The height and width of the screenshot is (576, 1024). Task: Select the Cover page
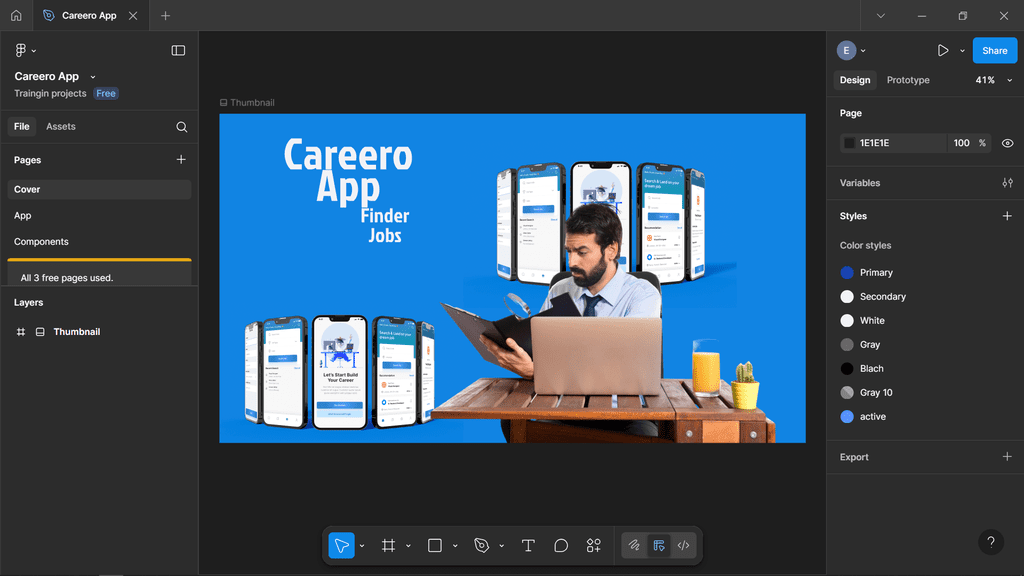[99, 189]
